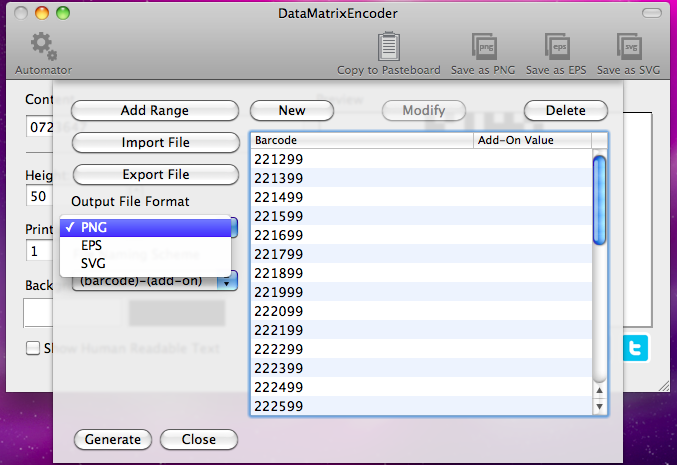Image resolution: width=677 pixels, height=465 pixels.
Task: Select barcode row 221699
Action: coord(421,235)
